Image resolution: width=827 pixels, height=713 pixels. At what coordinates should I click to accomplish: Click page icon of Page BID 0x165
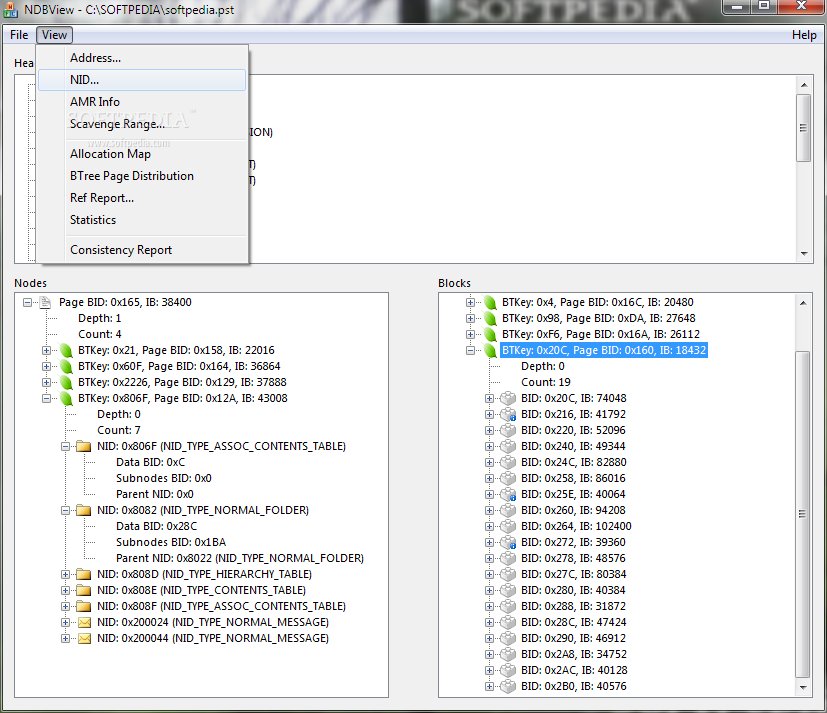coord(46,302)
